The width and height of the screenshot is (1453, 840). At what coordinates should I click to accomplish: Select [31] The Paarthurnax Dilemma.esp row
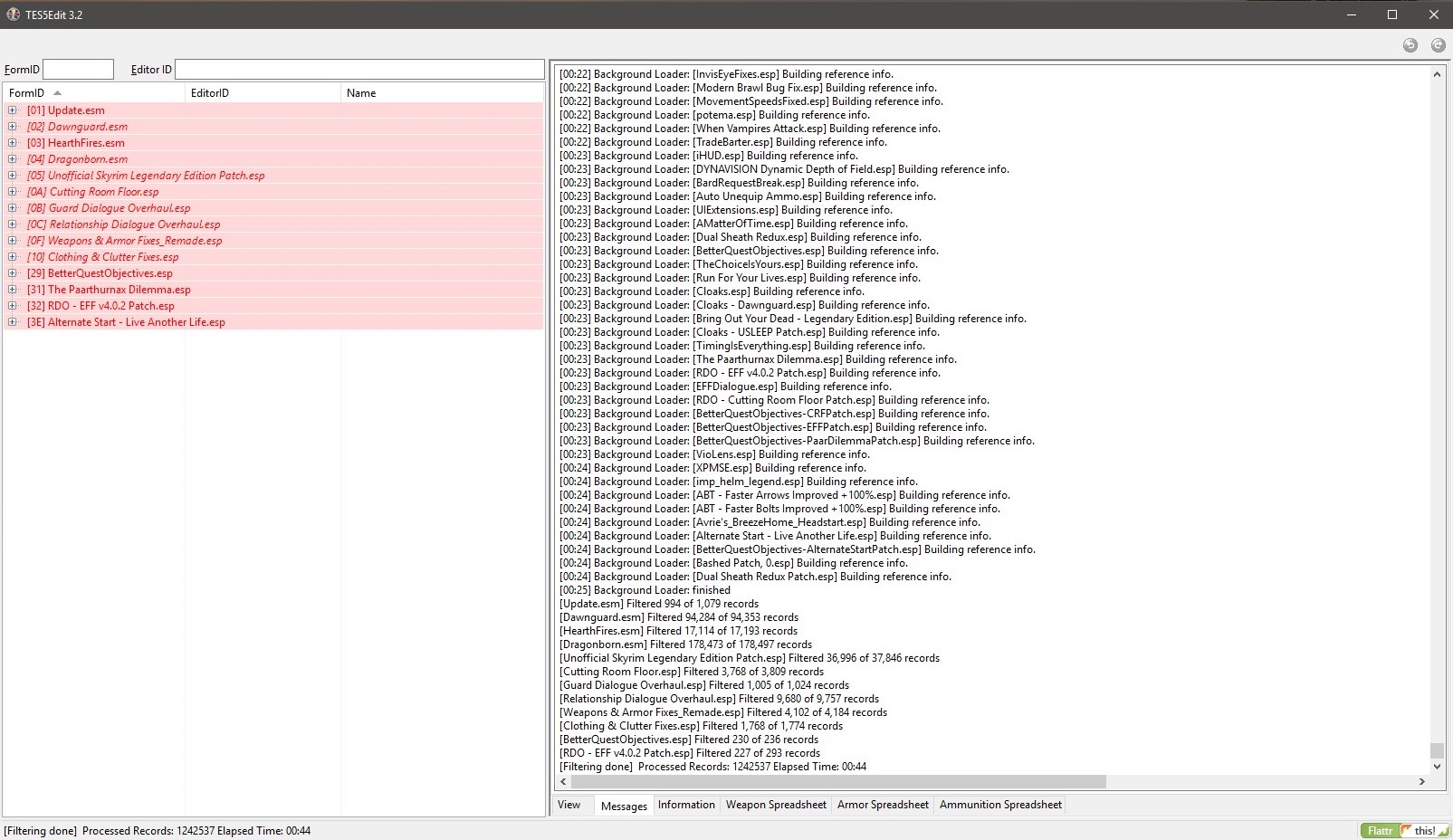click(273, 290)
